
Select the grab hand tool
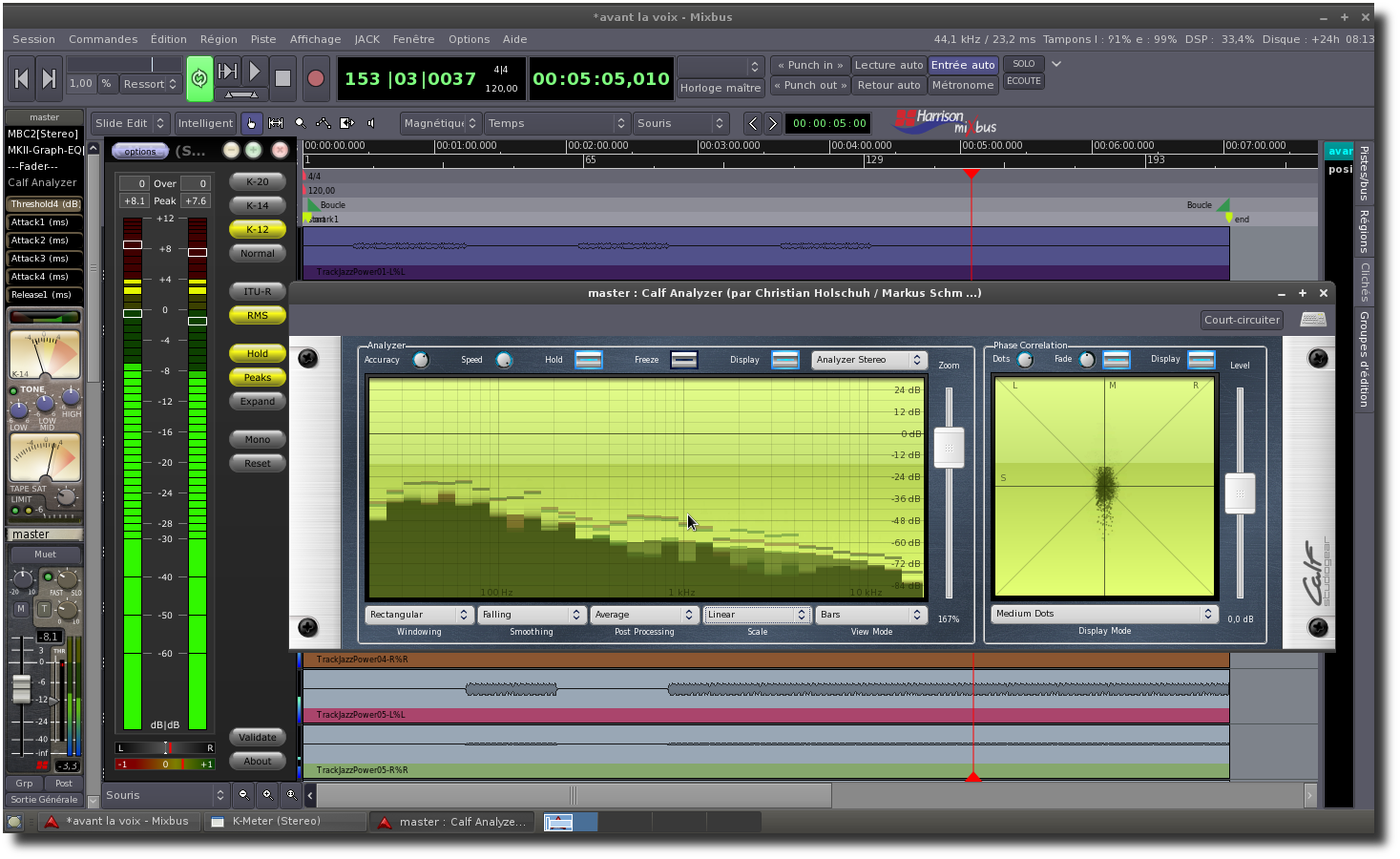(x=251, y=123)
